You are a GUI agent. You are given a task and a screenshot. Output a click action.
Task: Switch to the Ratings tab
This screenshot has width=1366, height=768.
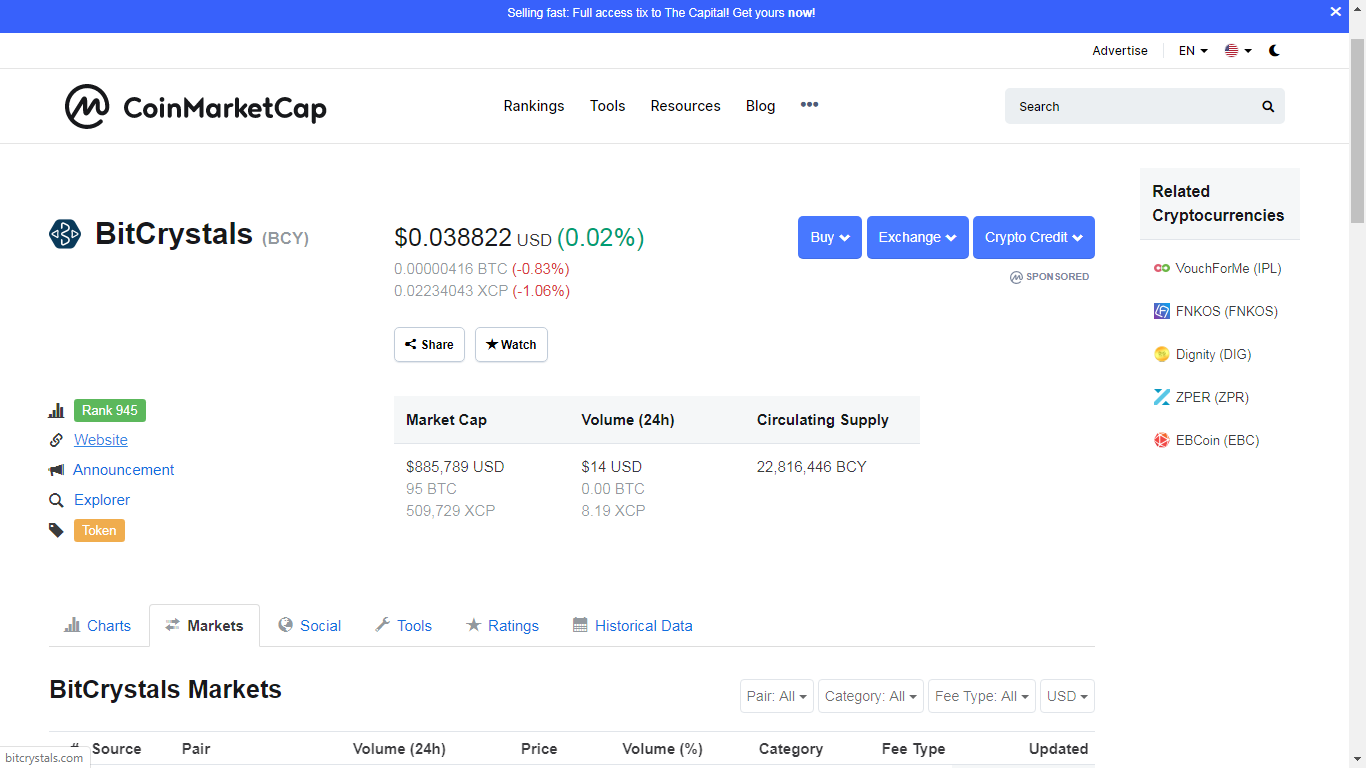pyautogui.click(x=502, y=626)
